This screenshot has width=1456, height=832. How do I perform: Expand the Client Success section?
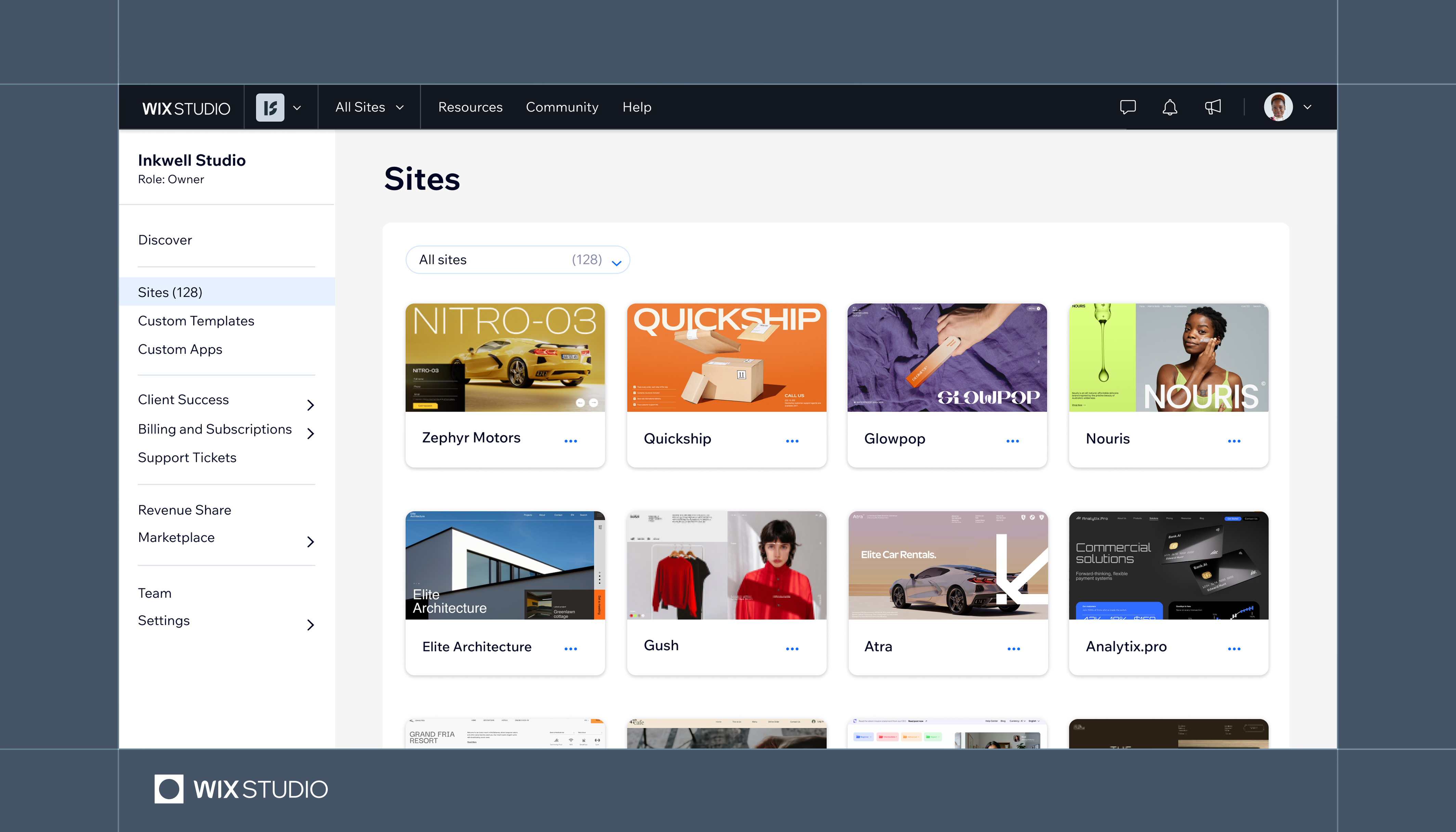[310, 405]
